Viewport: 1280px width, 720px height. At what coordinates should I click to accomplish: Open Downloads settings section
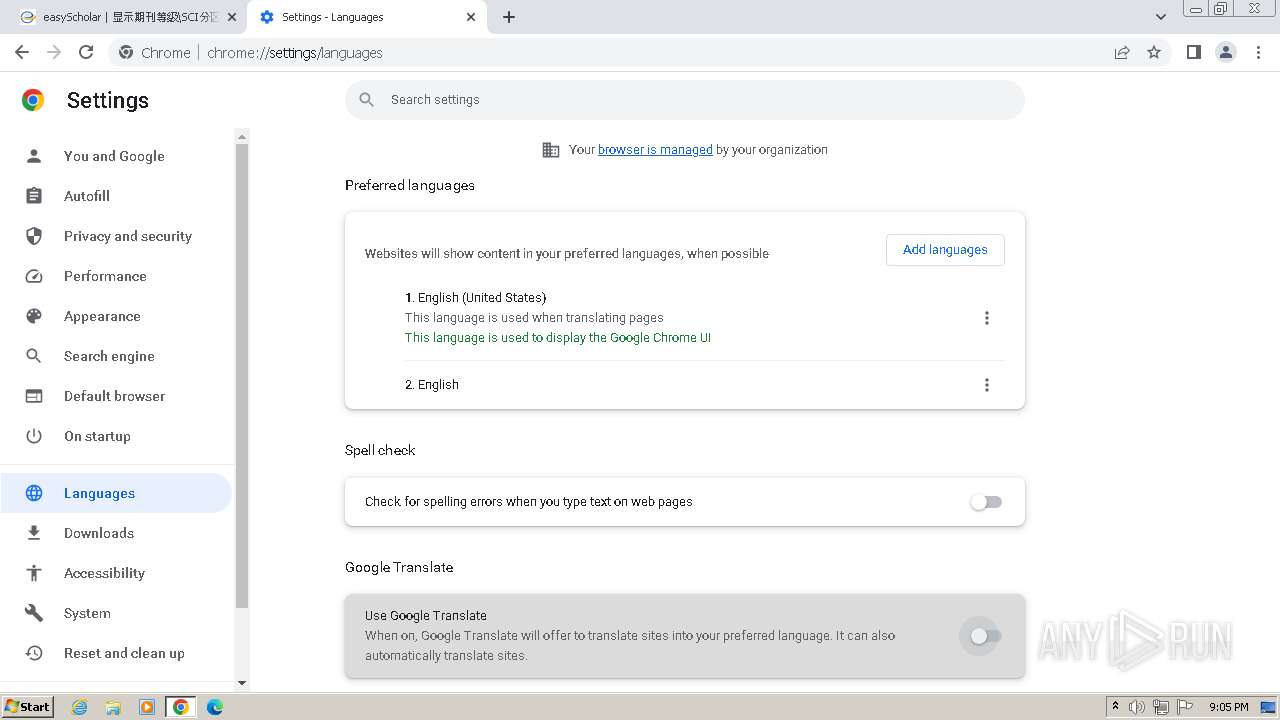pos(99,533)
